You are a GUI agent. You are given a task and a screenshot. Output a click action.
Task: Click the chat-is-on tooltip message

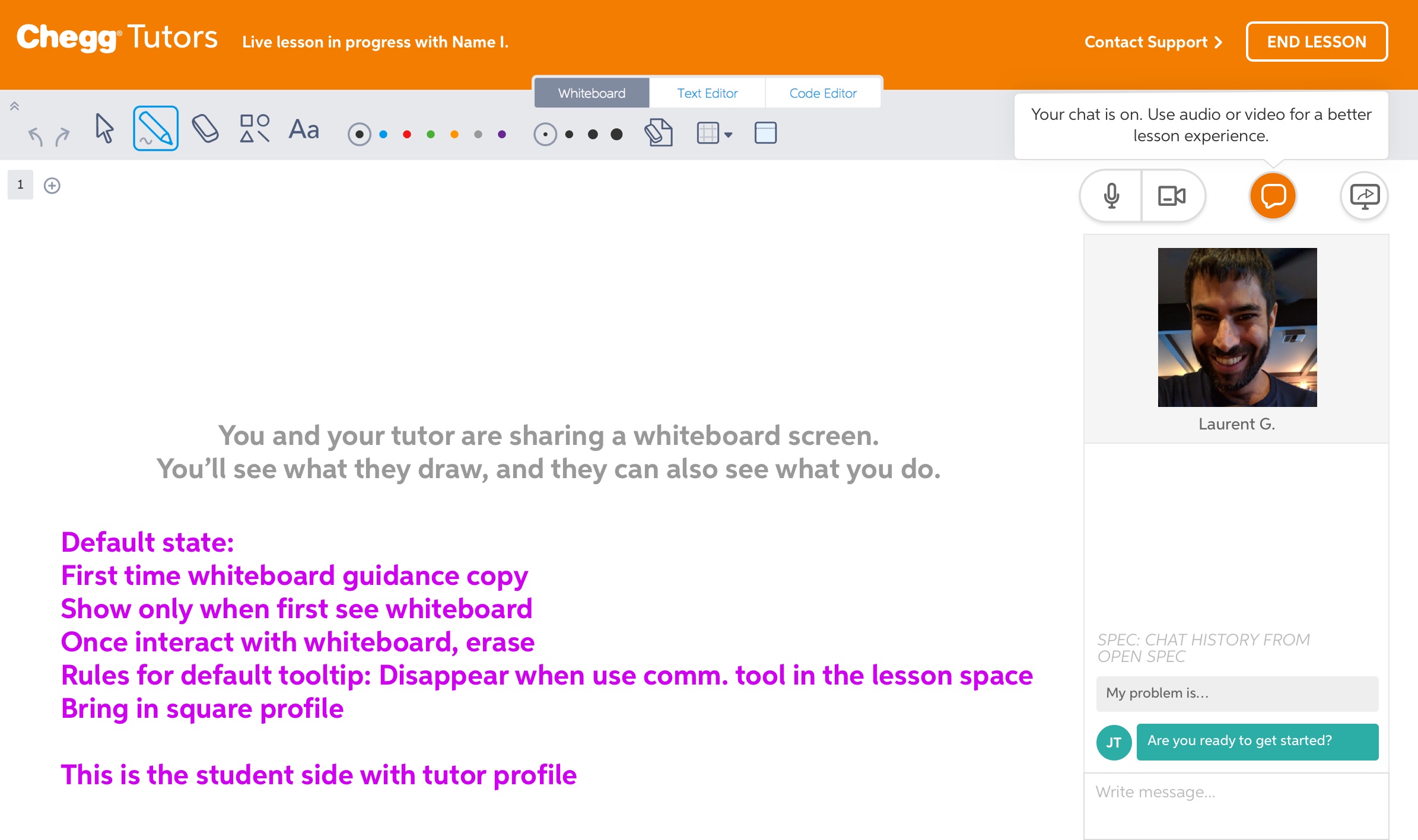pyautogui.click(x=1201, y=125)
